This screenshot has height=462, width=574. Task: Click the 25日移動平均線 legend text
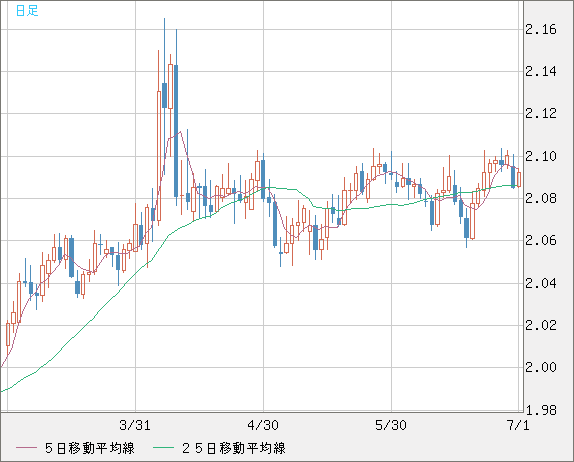pos(234,448)
